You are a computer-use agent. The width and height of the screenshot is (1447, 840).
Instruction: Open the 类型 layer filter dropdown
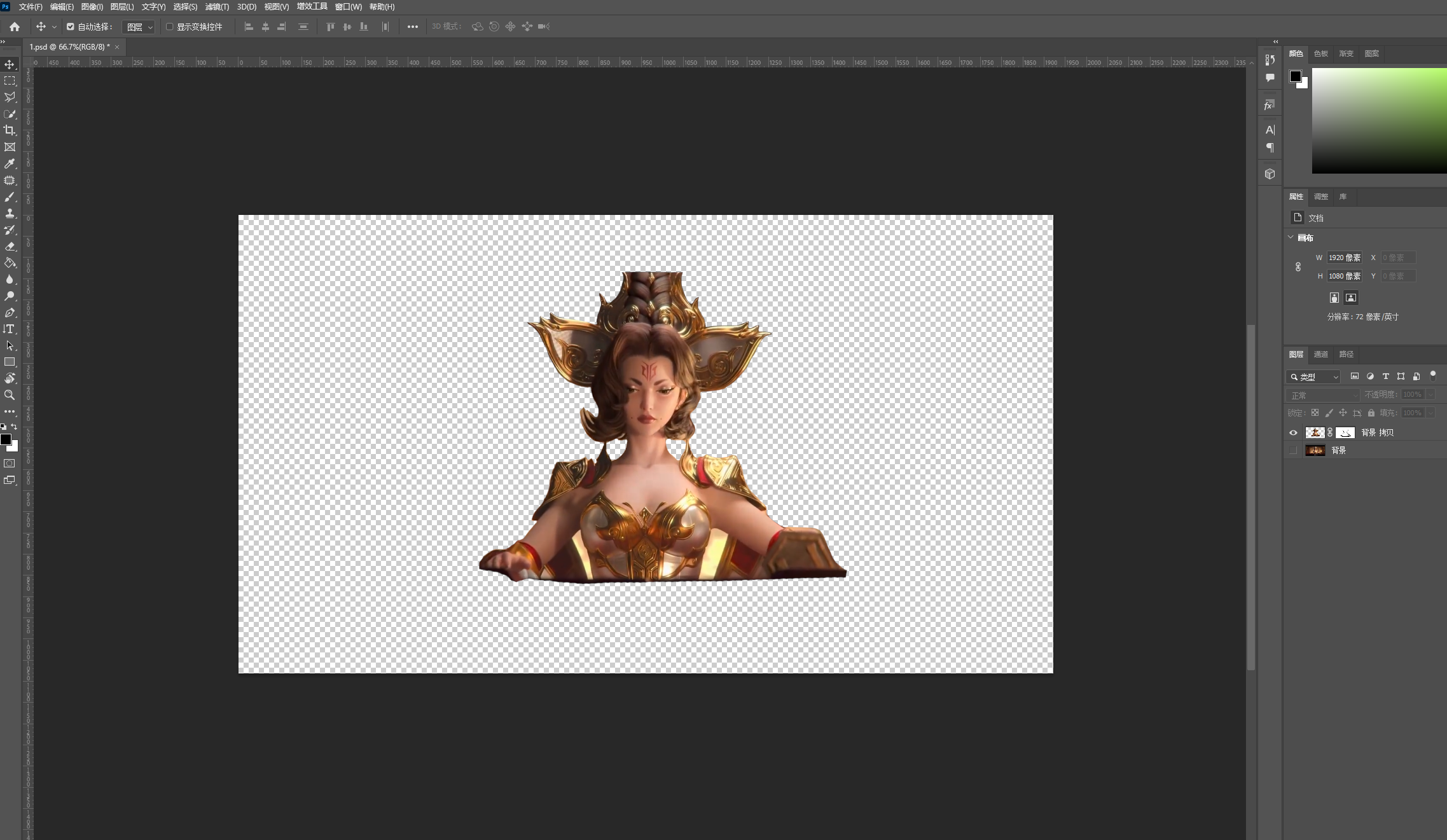tap(1313, 377)
